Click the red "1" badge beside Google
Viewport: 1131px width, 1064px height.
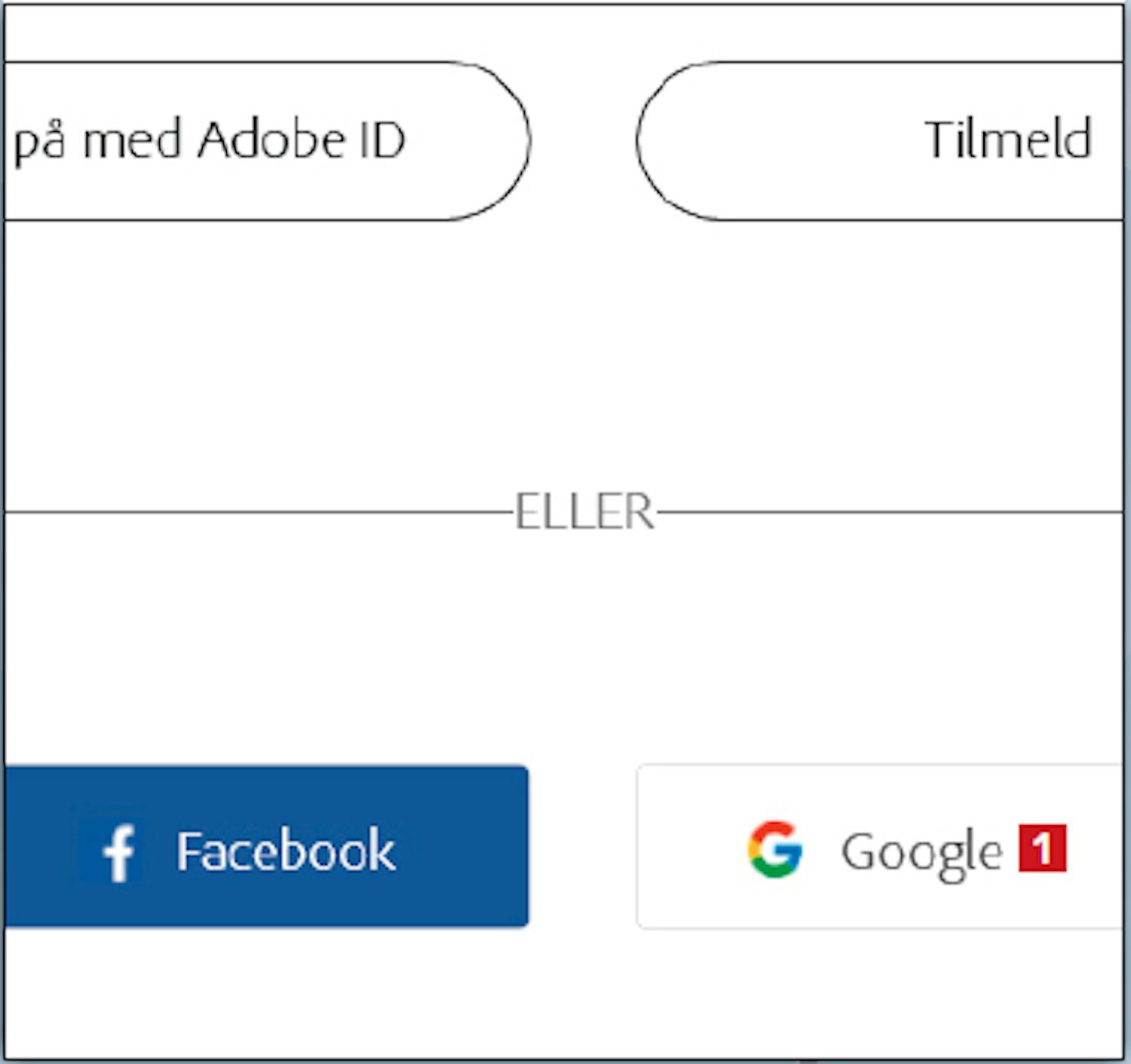point(1042,848)
